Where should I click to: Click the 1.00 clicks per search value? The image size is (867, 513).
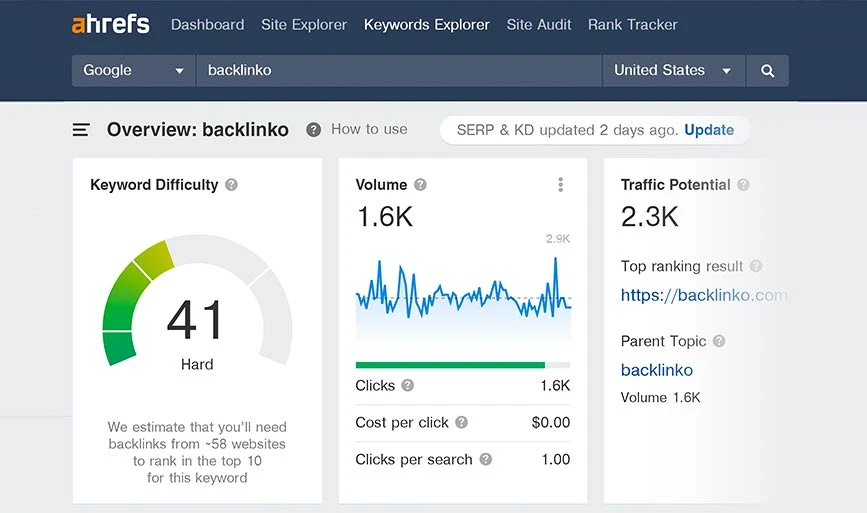coord(556,459)
